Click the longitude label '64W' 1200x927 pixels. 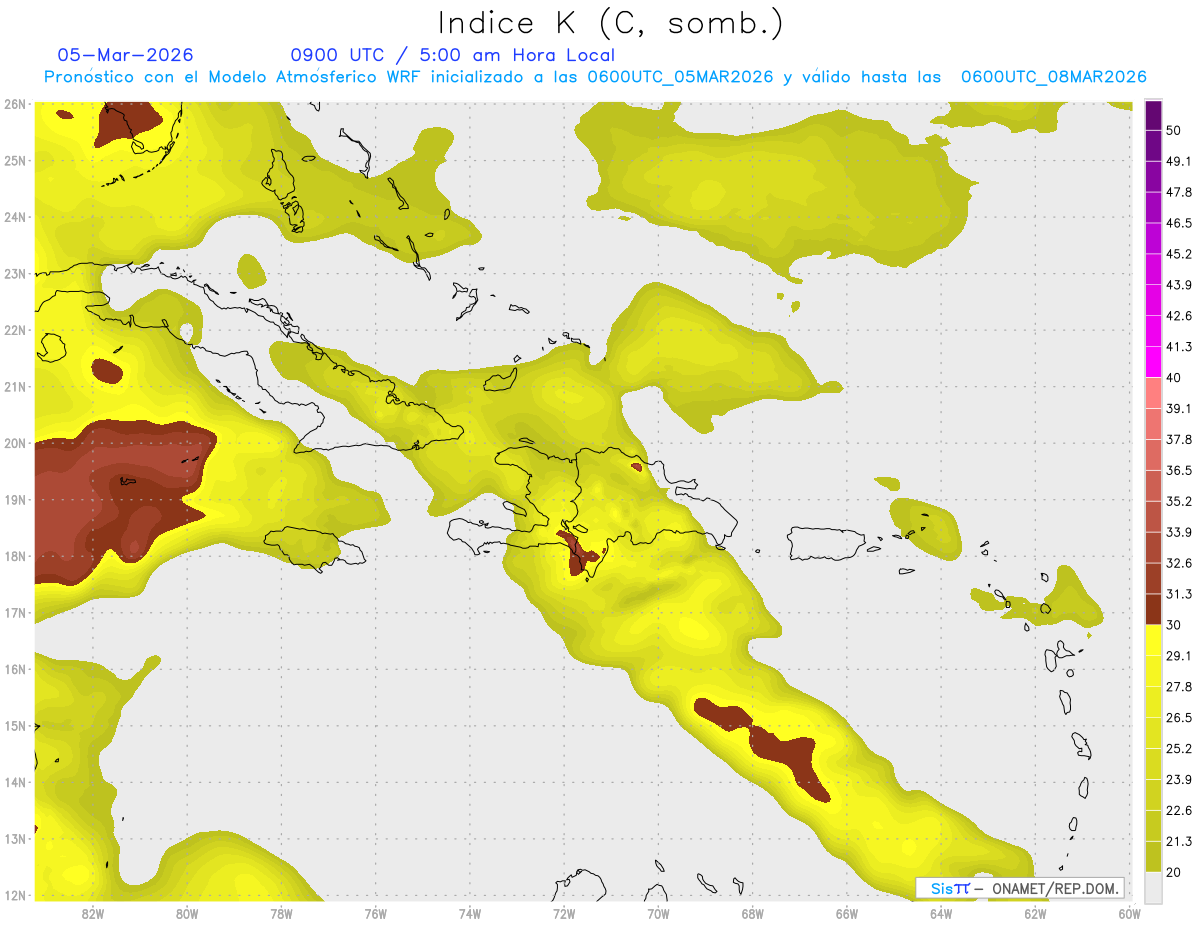pyautogui.click(x=940, y=913)
